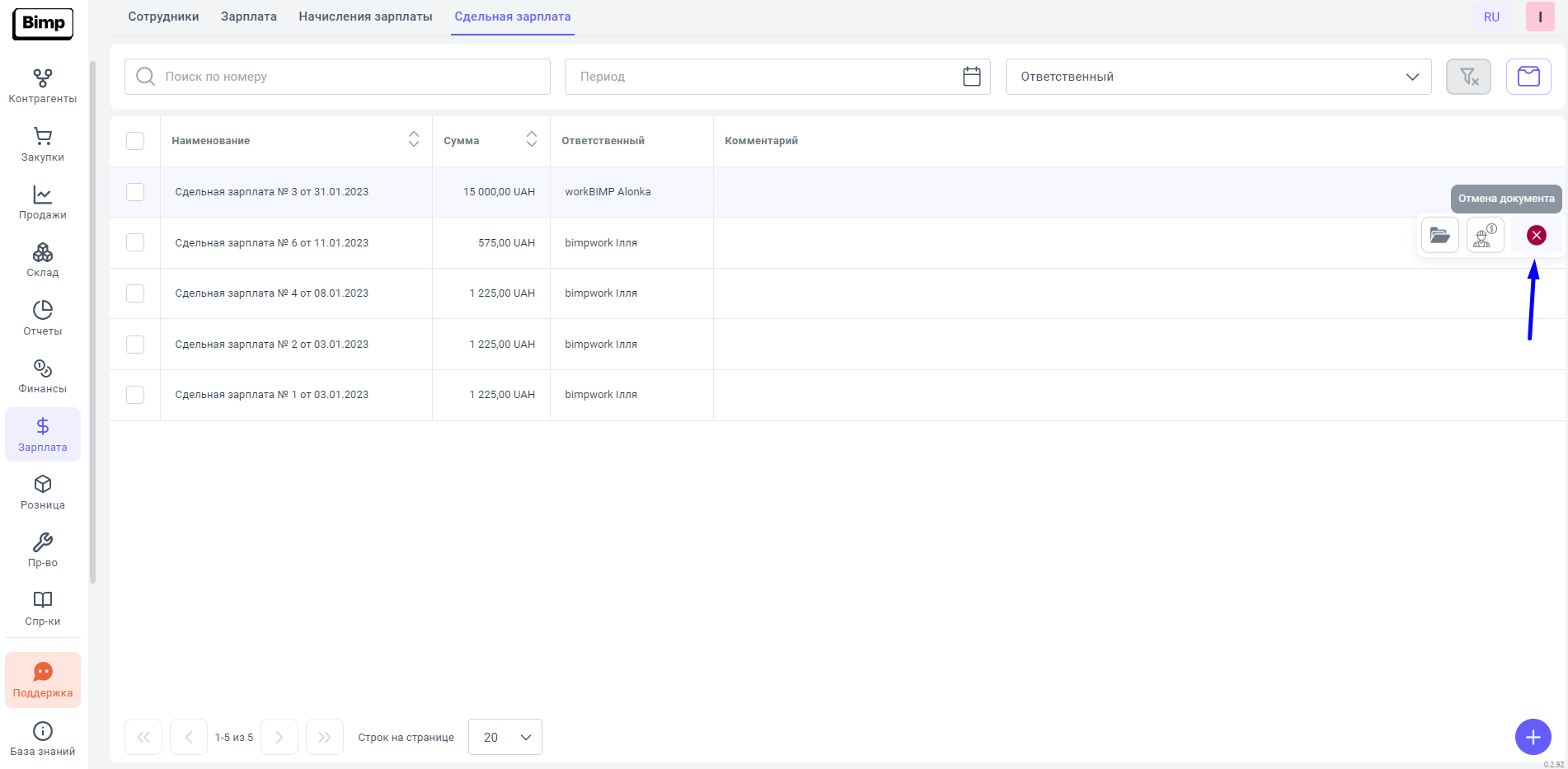
Task: Open document via the folder icon
Action: tap(1439, 236)
